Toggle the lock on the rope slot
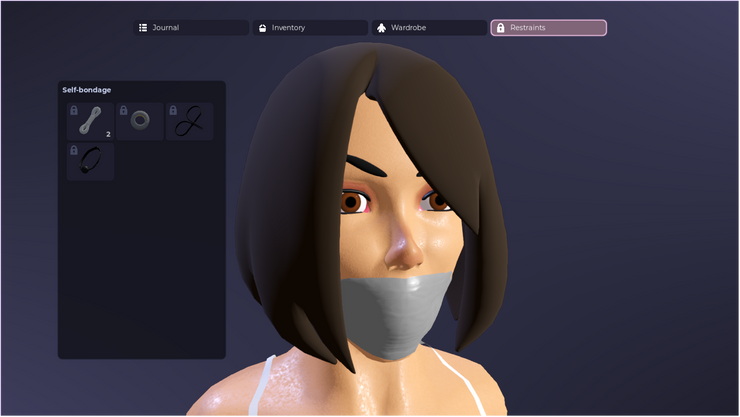This screenshot has width=740, height=417. tap(74, 110)
